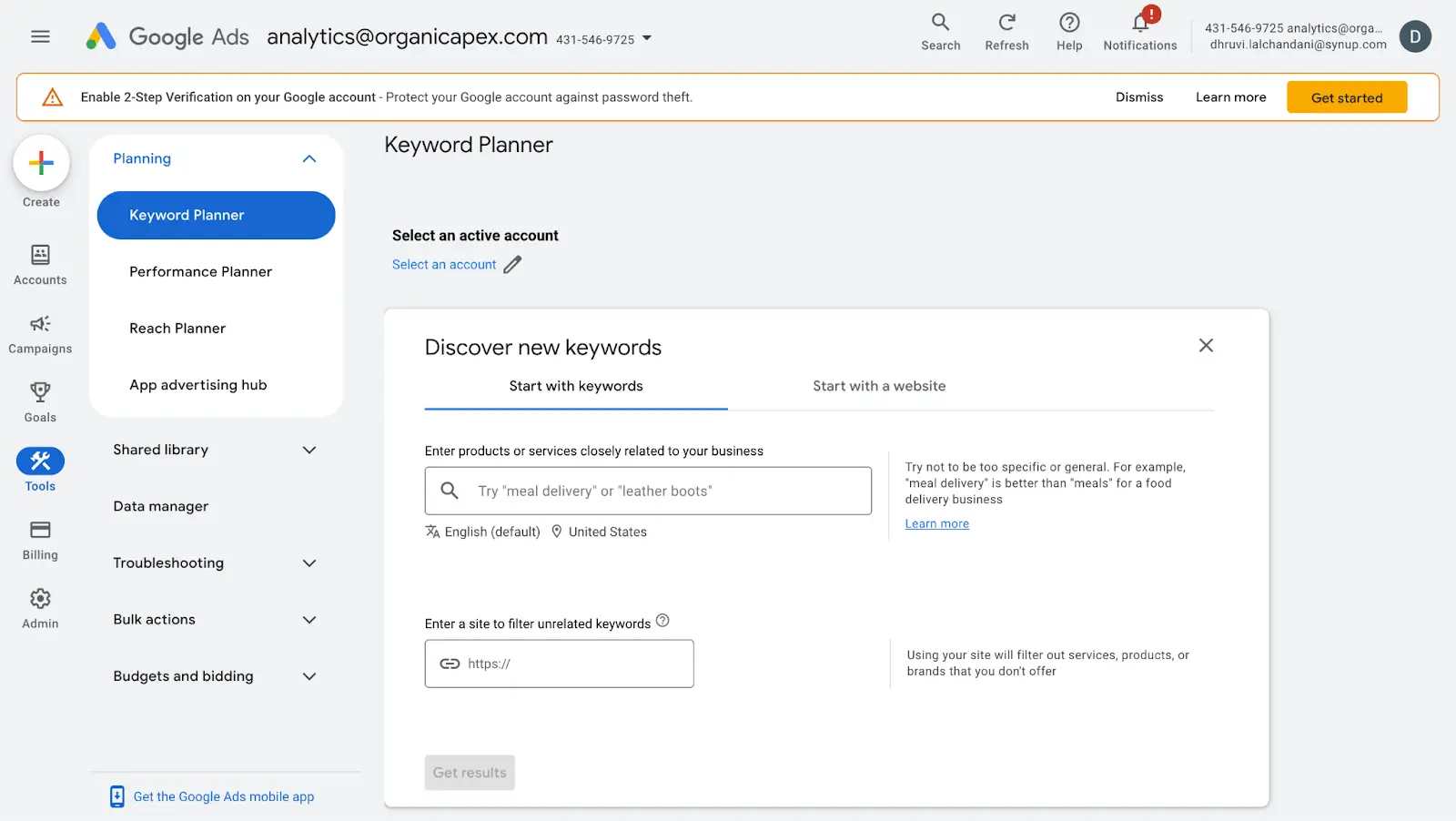Expand the Shared library section
This screenshot has height=821, width=1456.
click(309, 450)
